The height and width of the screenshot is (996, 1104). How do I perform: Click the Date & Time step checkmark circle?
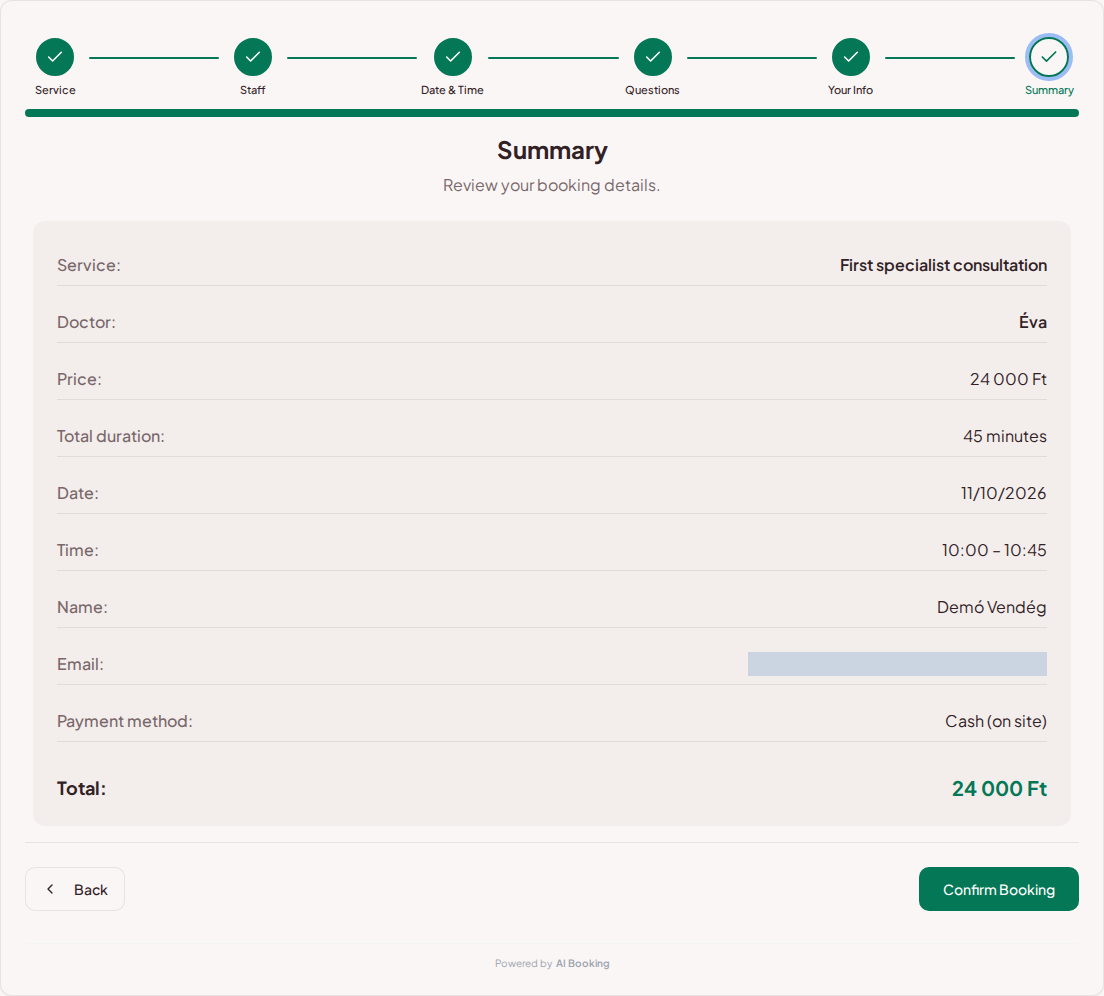[x=453, y=57]
